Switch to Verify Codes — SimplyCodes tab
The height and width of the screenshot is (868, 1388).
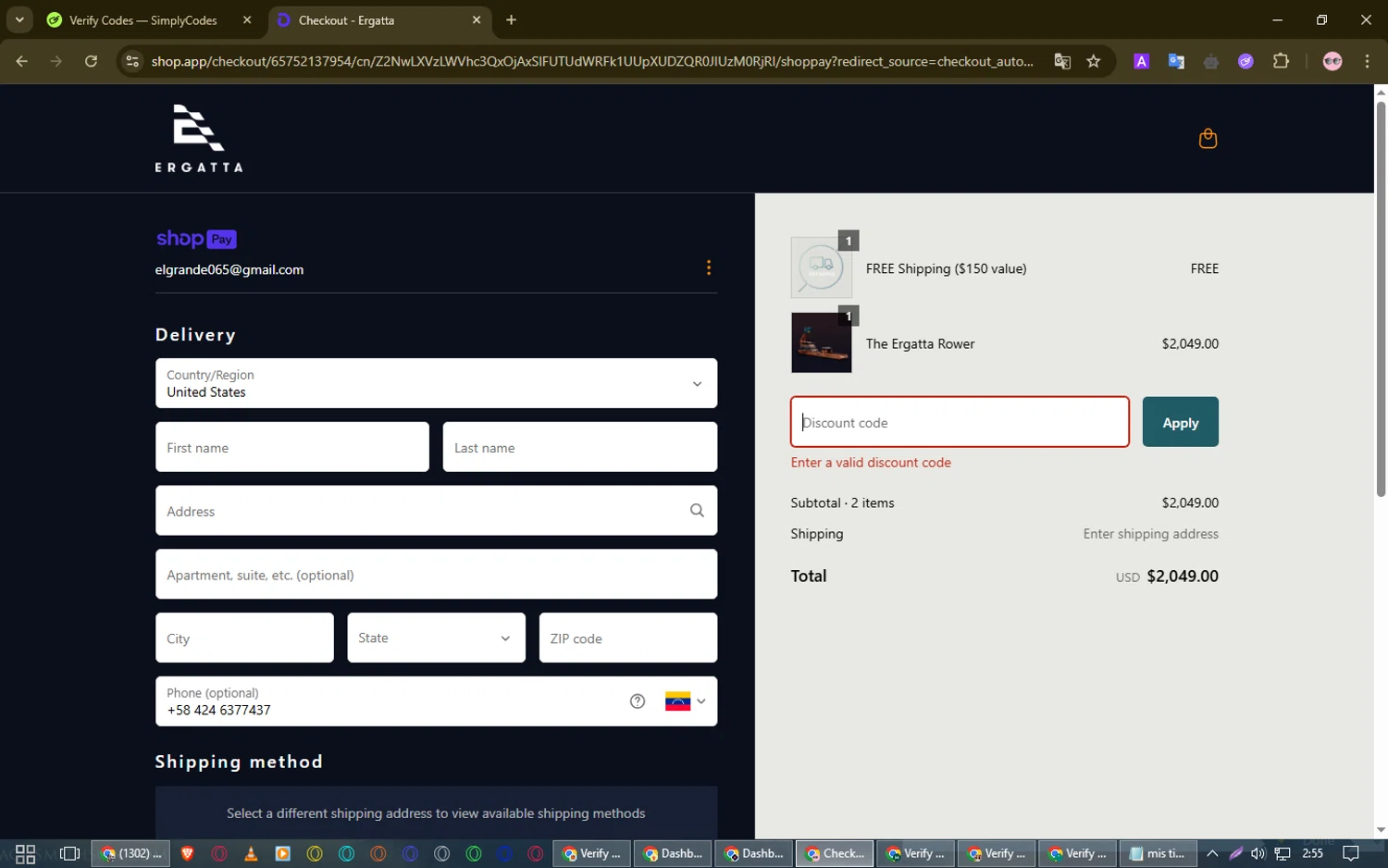(x=151, y=19)
